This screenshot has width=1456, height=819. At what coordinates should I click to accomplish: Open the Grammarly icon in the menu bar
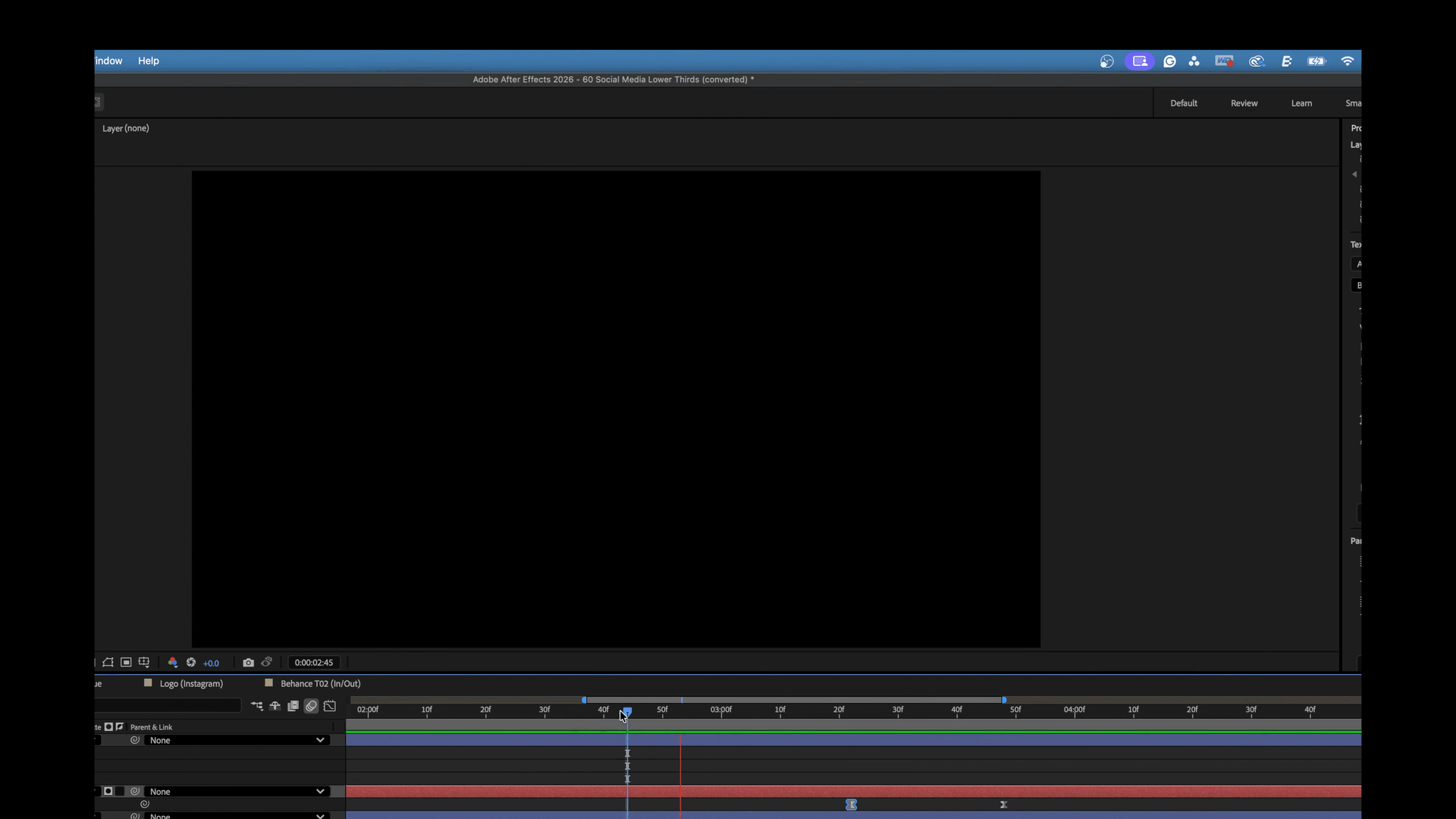tap(1169, 61)
